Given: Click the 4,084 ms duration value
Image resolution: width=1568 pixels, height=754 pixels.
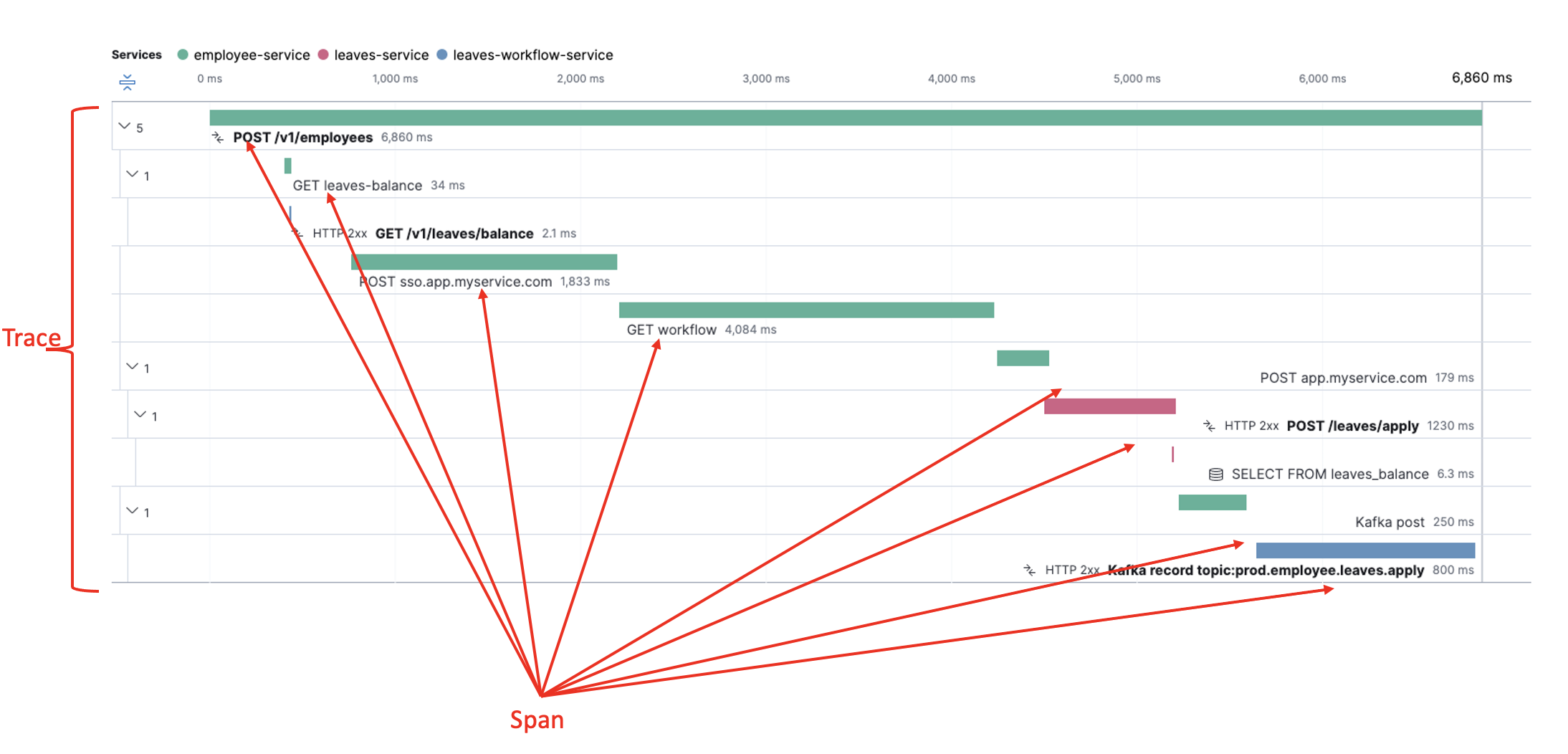Looking at the screenshot, I should click(750, 330).
